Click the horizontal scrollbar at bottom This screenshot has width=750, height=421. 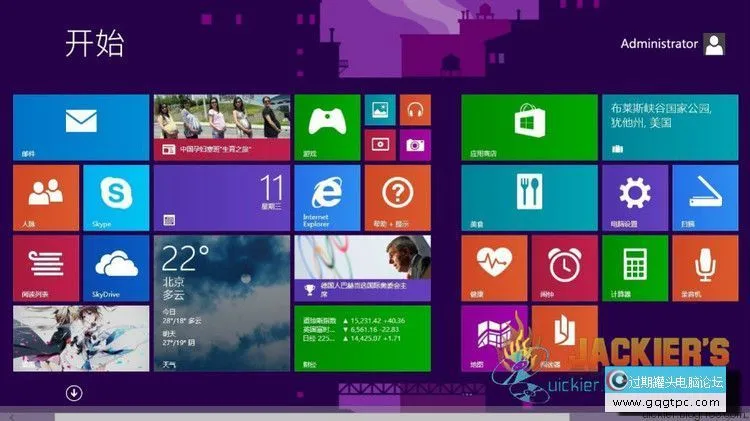[x=300, y=415]
